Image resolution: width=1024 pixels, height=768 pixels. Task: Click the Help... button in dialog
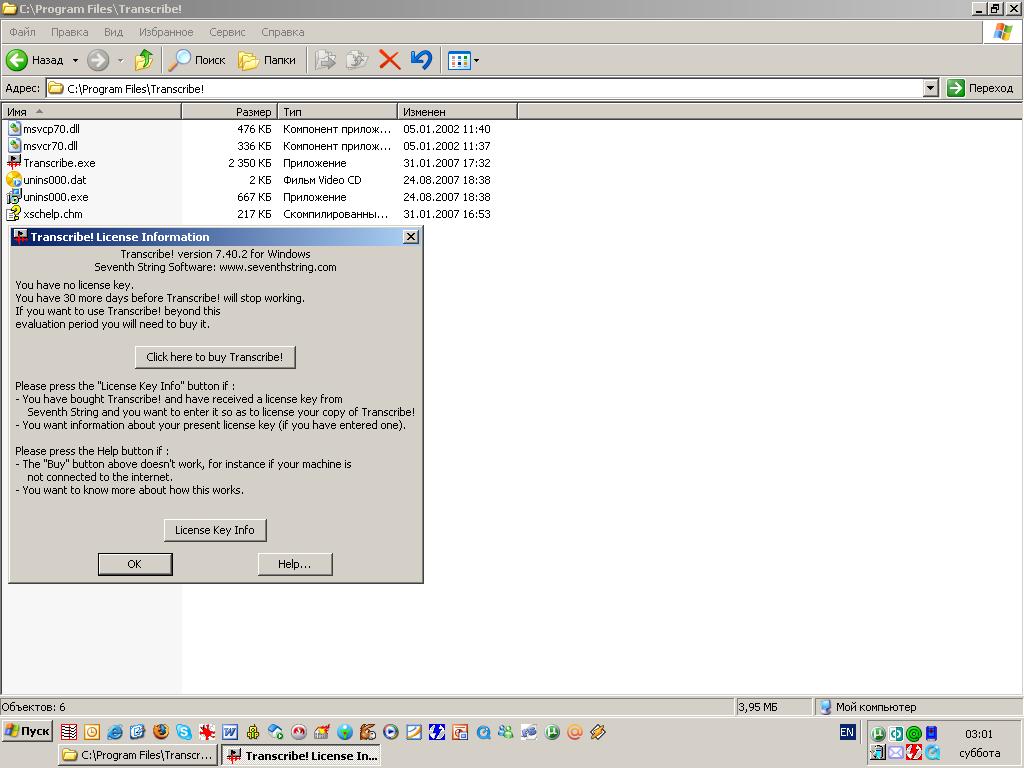pos(295,564)
